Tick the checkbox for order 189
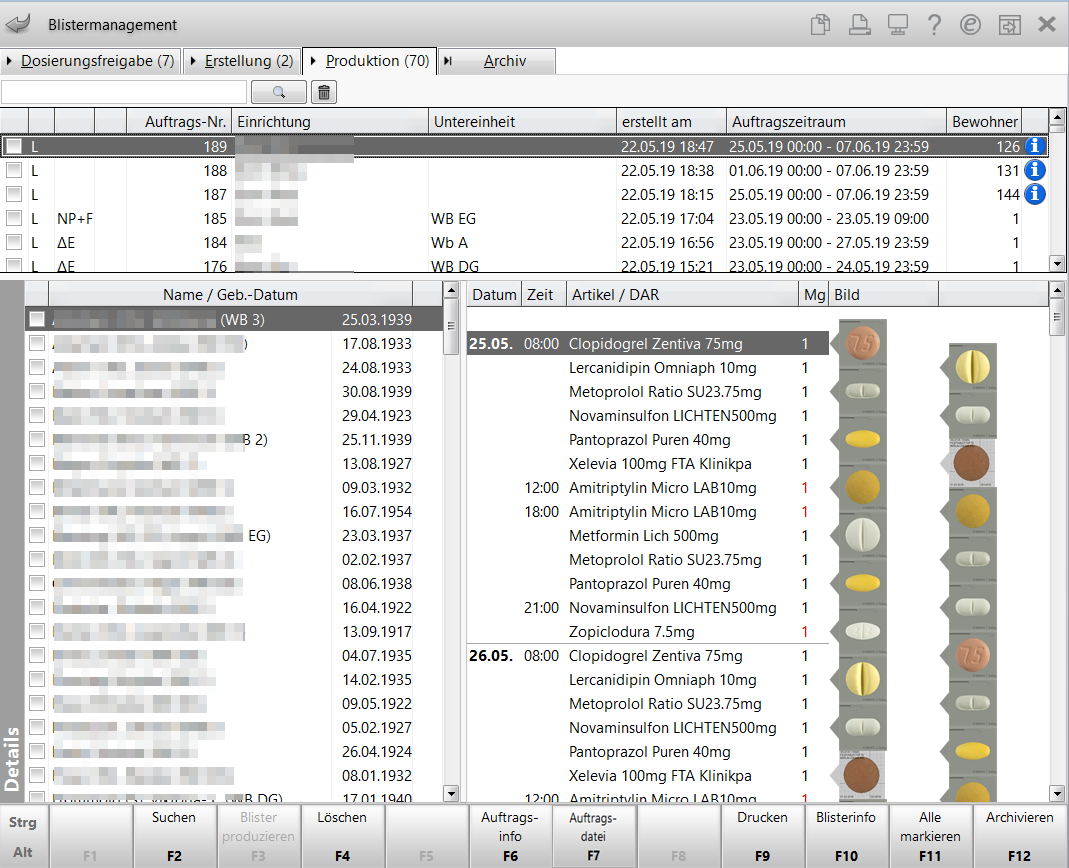 14,146
